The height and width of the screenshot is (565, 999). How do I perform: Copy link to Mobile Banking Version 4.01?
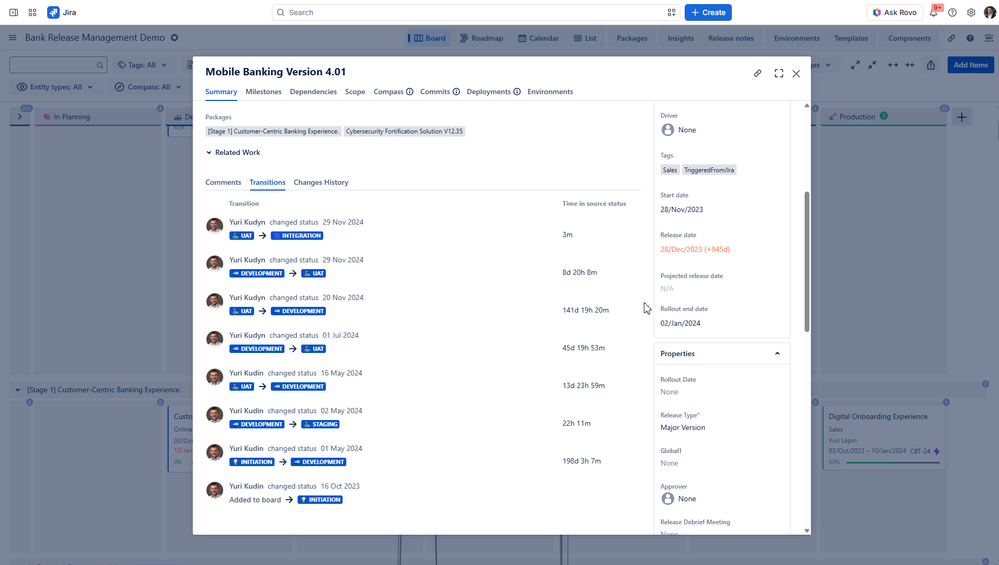click(x=758, y=73)
